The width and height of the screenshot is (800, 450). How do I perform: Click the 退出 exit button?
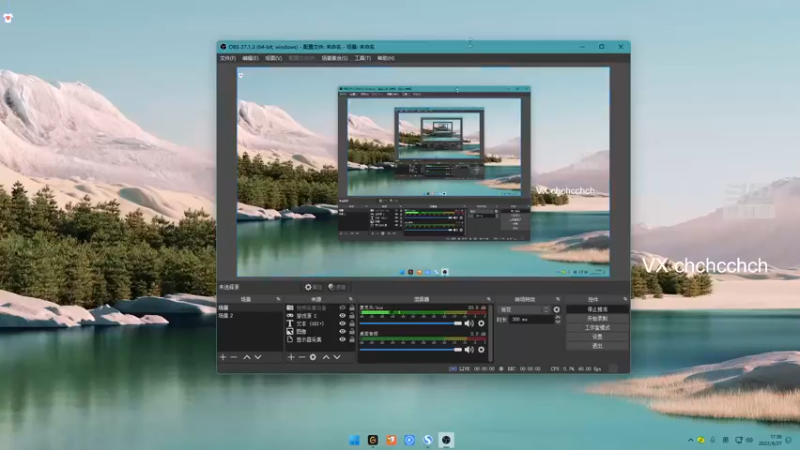pyautogui.click(x=597, y=346)
